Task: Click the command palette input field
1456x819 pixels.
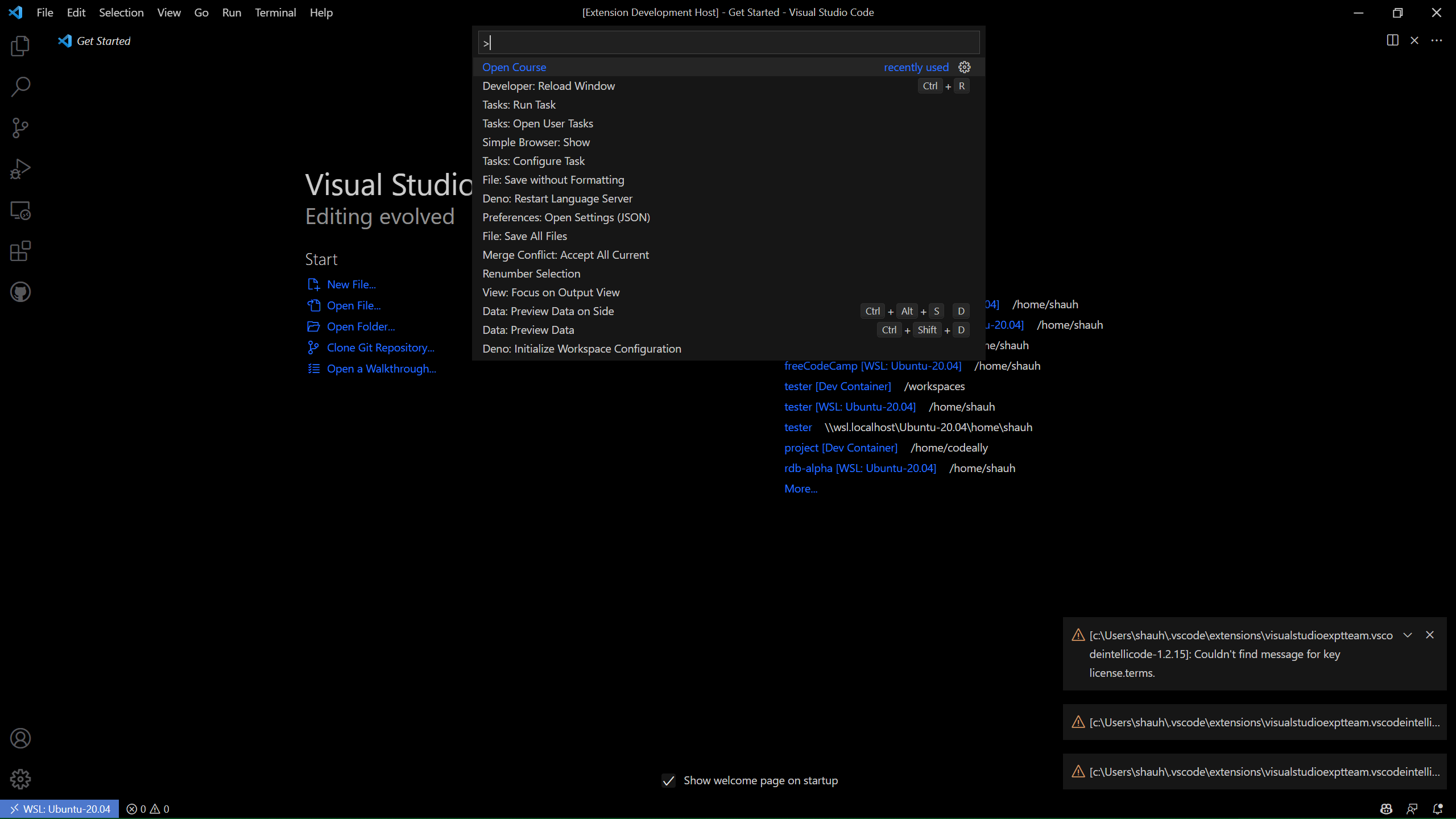Action: [x=728, y=43]
